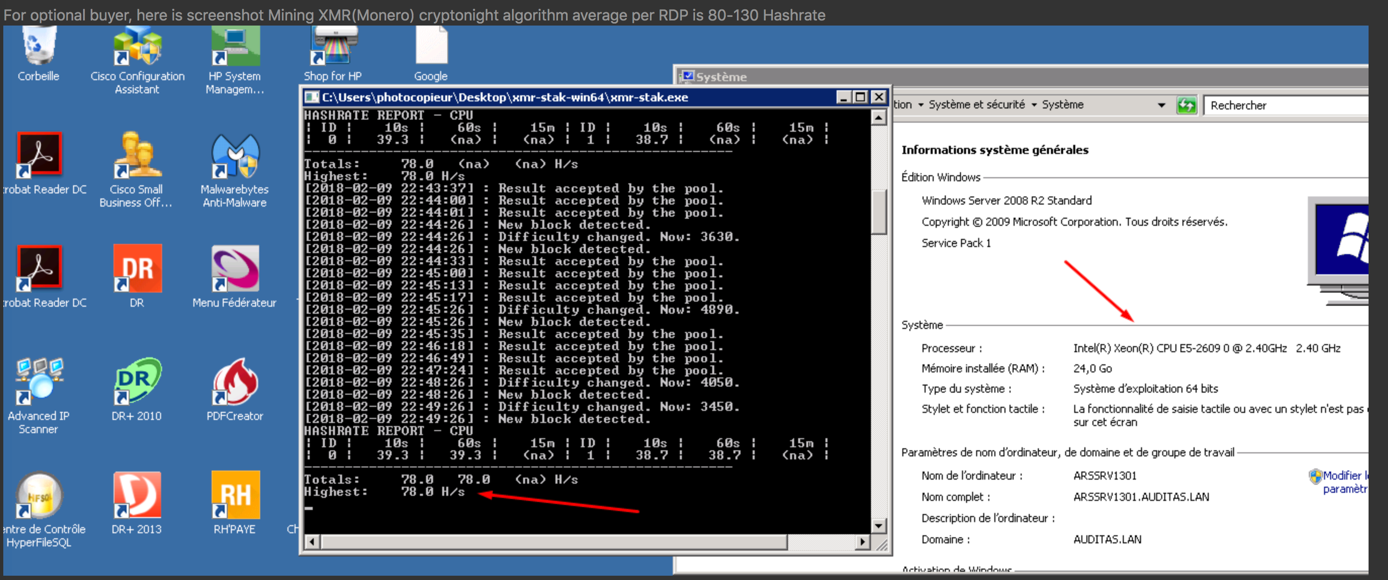Open the Corbeille recycle bin
1388x580 pixels.
click(x=37, y=45)
